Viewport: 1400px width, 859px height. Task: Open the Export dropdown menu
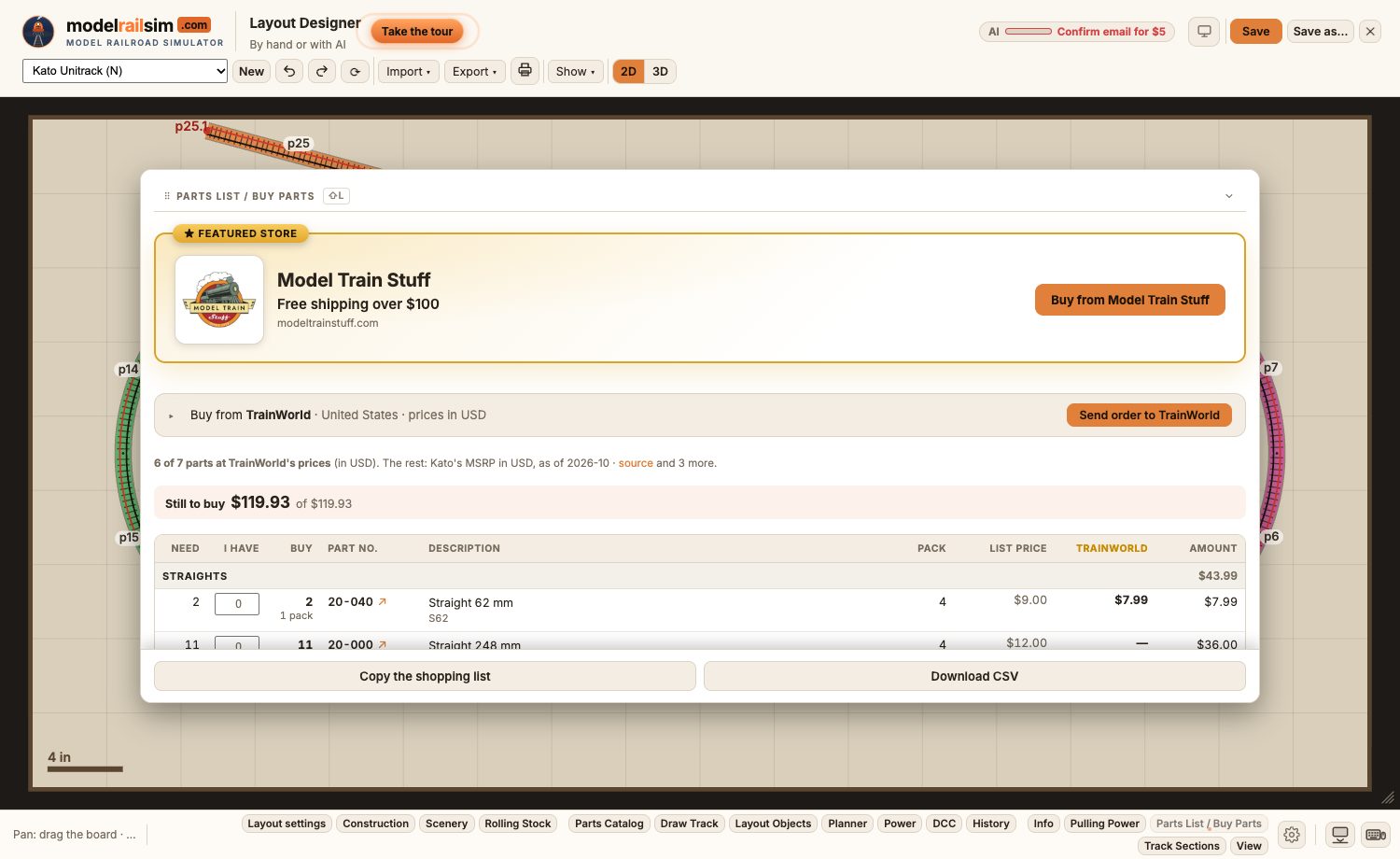point(475,72)
